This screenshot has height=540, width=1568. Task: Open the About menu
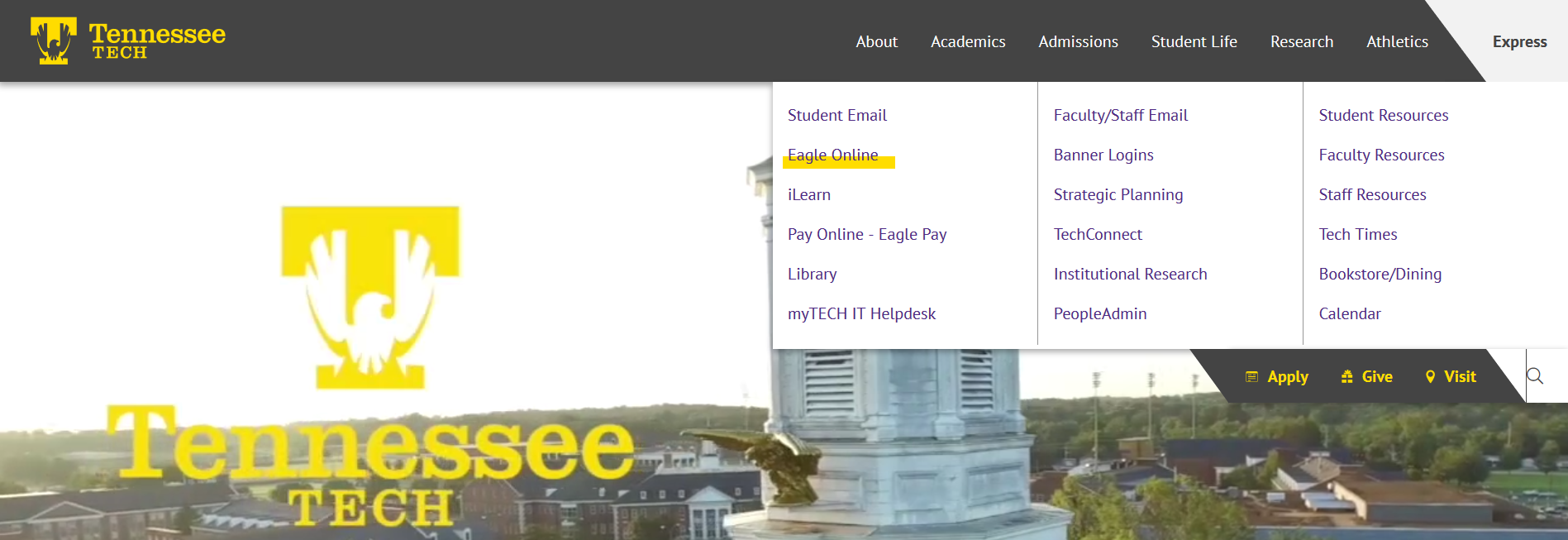pos(876,41)
